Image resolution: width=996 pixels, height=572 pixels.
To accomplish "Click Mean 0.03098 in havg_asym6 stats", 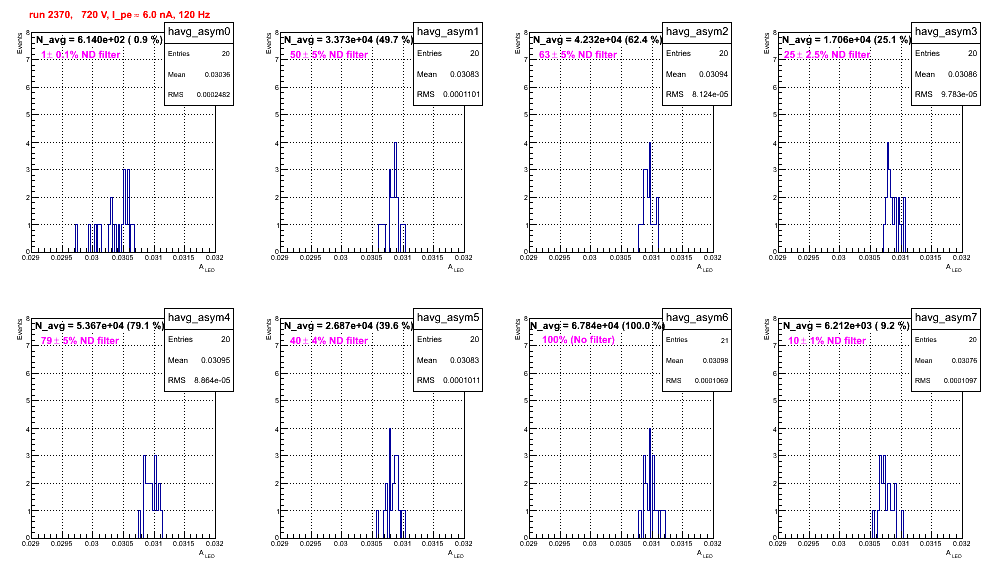I will pos(697,360).
